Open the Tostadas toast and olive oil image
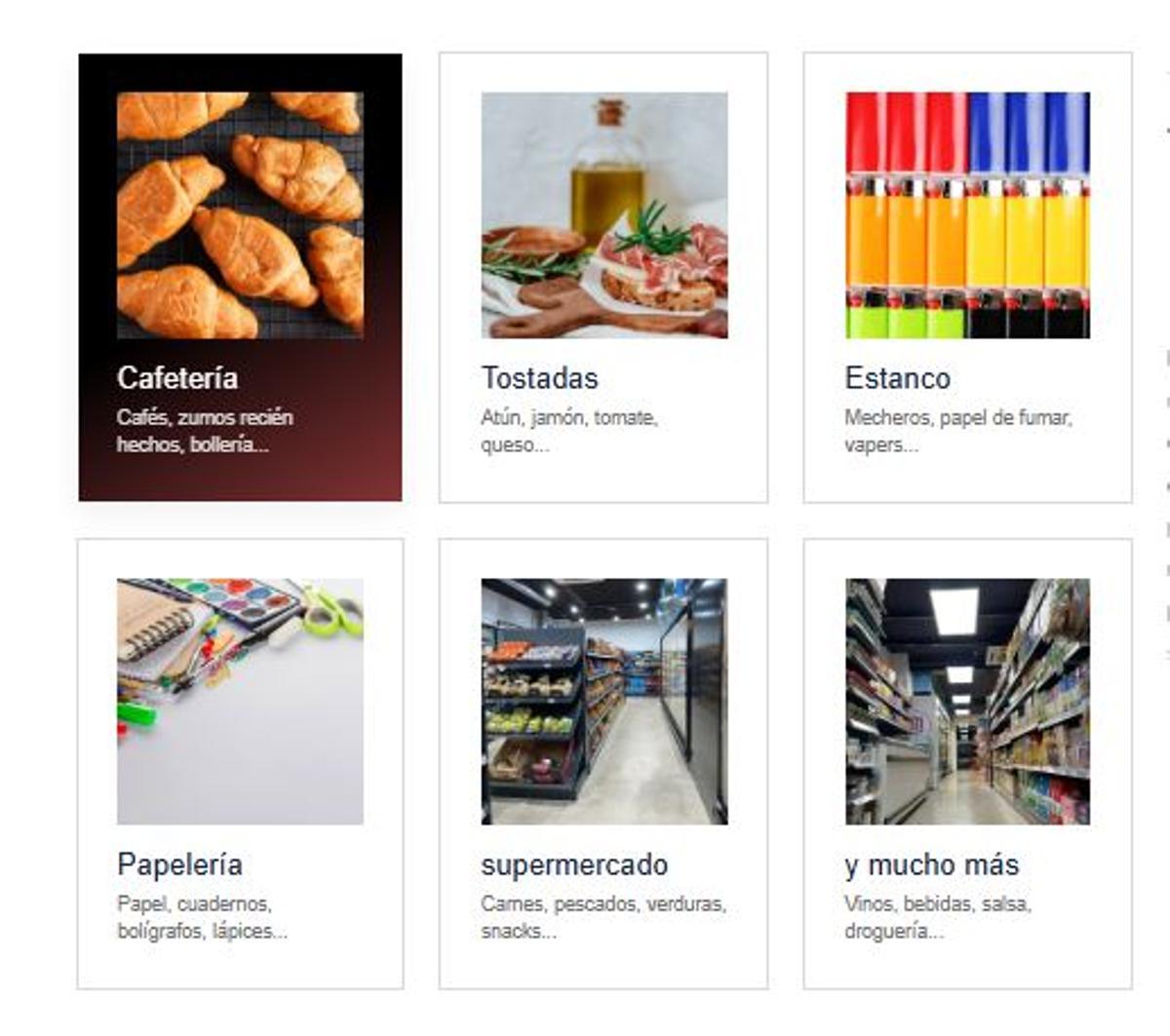The height and width of the screenshot is (1036, 1170). [x=604, y=215]
